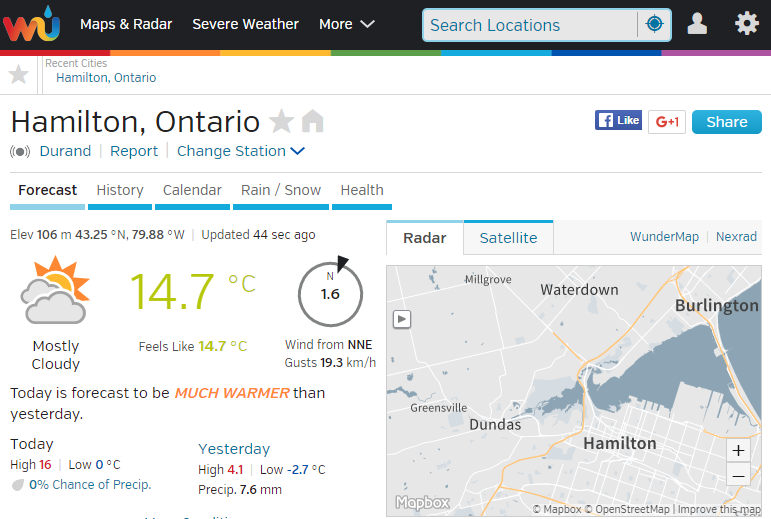Screen dimensions: 771x519
Task: Switch to the History tab
Action: pyautogui.click(x=120, y=190)
